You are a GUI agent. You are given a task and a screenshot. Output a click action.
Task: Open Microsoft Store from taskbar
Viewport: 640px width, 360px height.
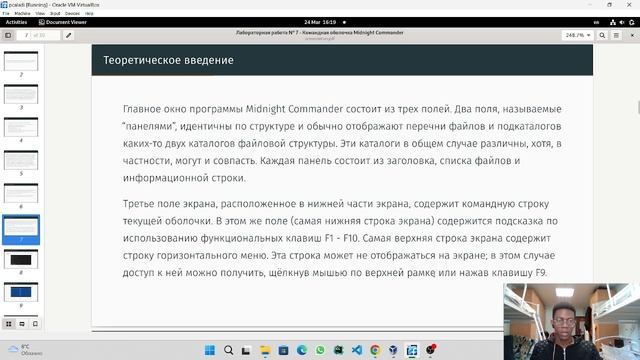(x=283, y=350)
